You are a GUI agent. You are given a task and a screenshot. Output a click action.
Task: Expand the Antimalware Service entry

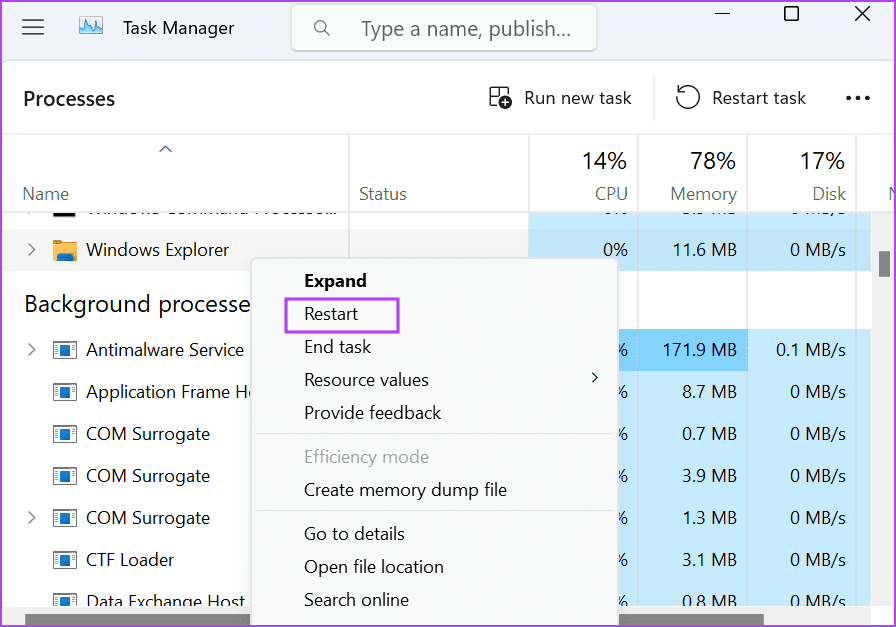pos(31,350)
